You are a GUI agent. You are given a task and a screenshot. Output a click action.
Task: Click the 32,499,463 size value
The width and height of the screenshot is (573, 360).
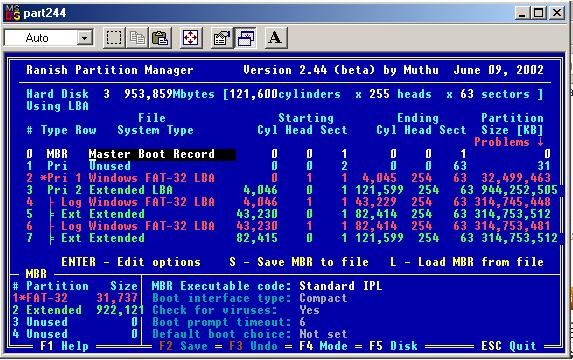516,178
